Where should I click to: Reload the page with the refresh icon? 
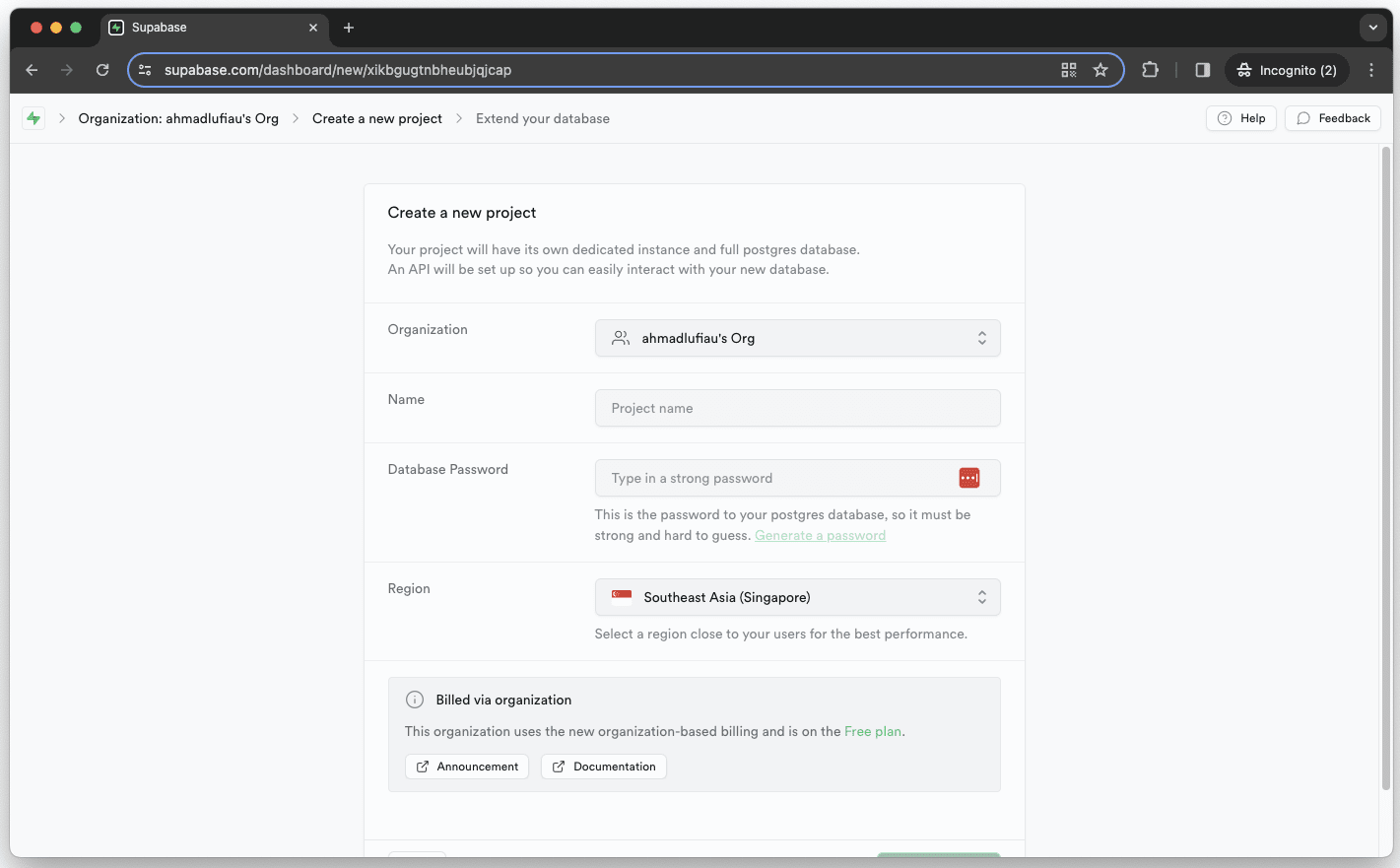pos(102,70)
